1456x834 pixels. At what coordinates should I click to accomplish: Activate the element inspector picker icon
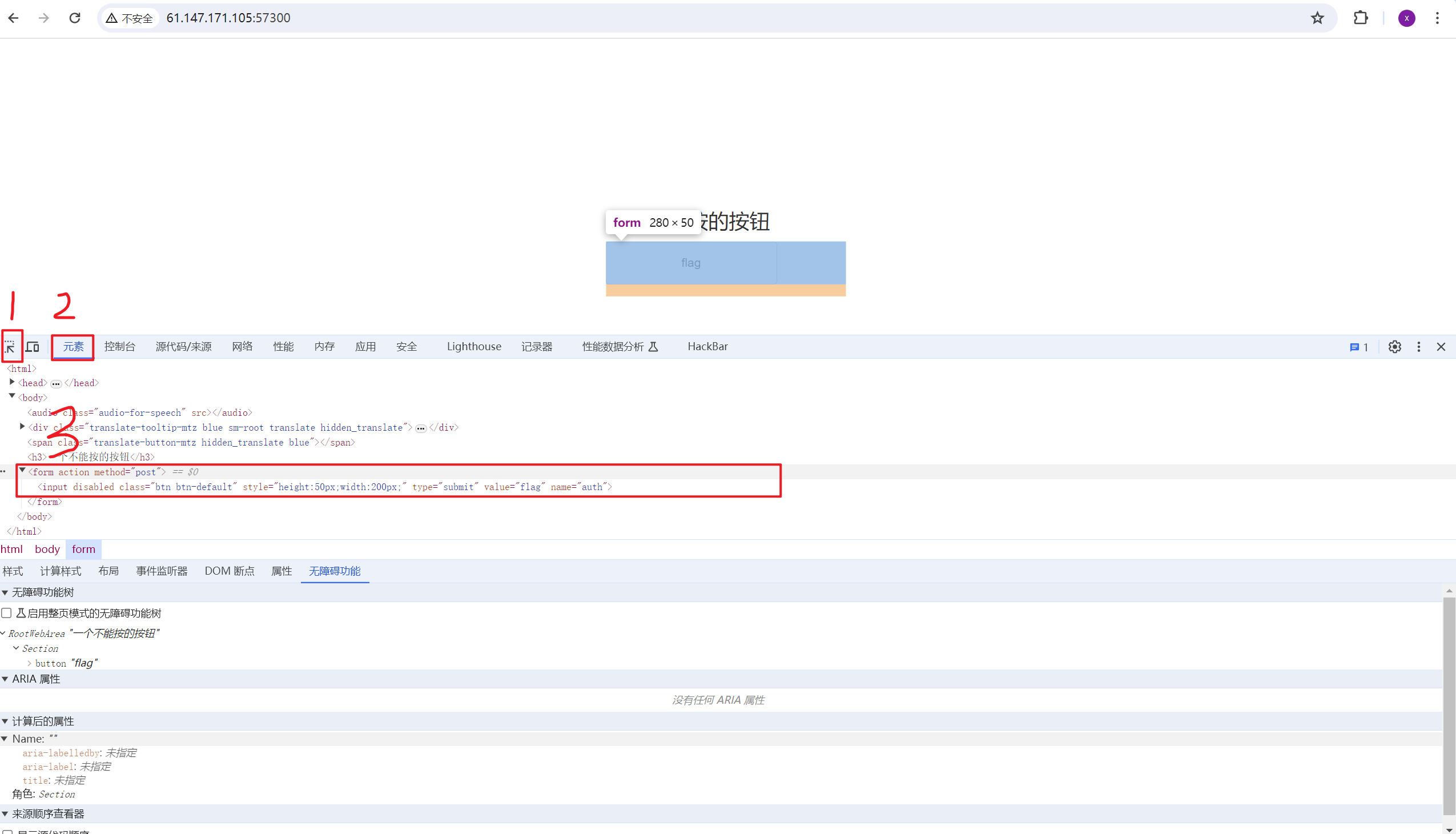(x=10, y=347)
